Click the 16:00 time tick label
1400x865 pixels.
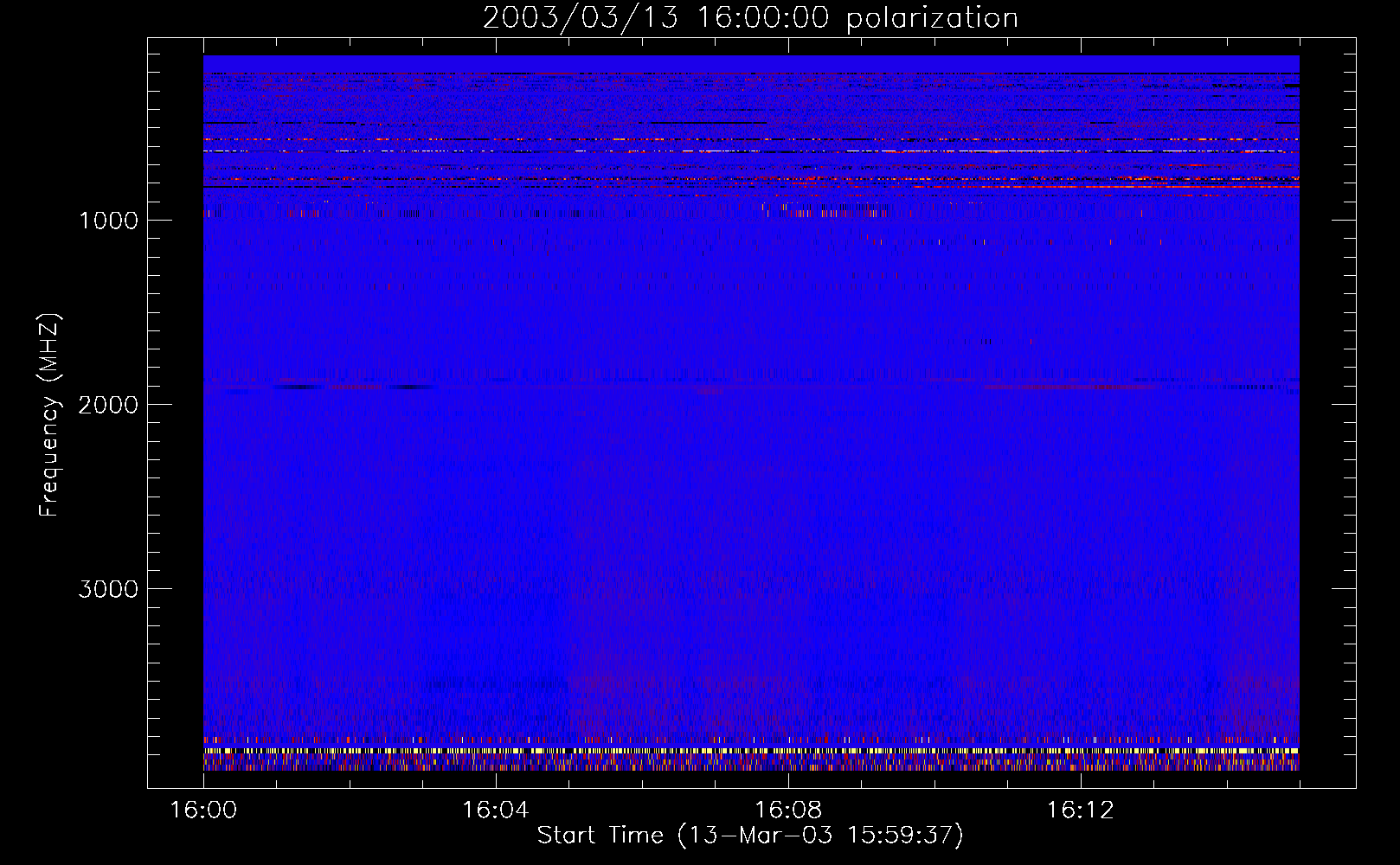coord(203,810)
